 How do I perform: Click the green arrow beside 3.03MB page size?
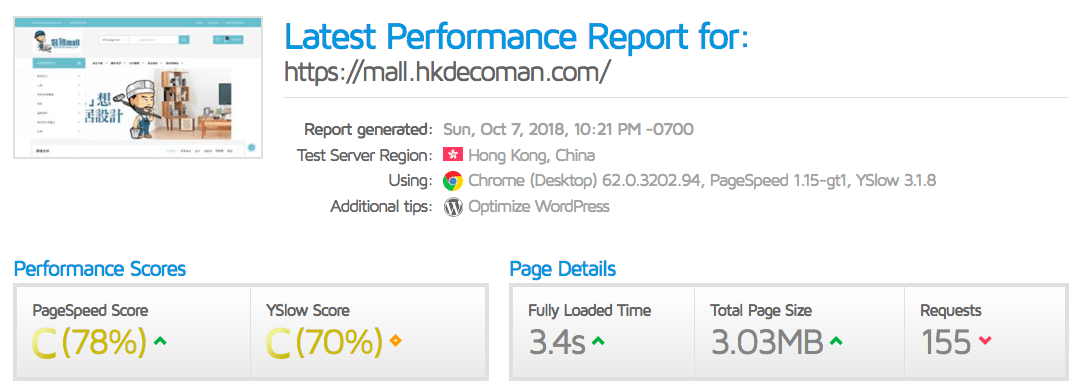click(x=836, y=341)
